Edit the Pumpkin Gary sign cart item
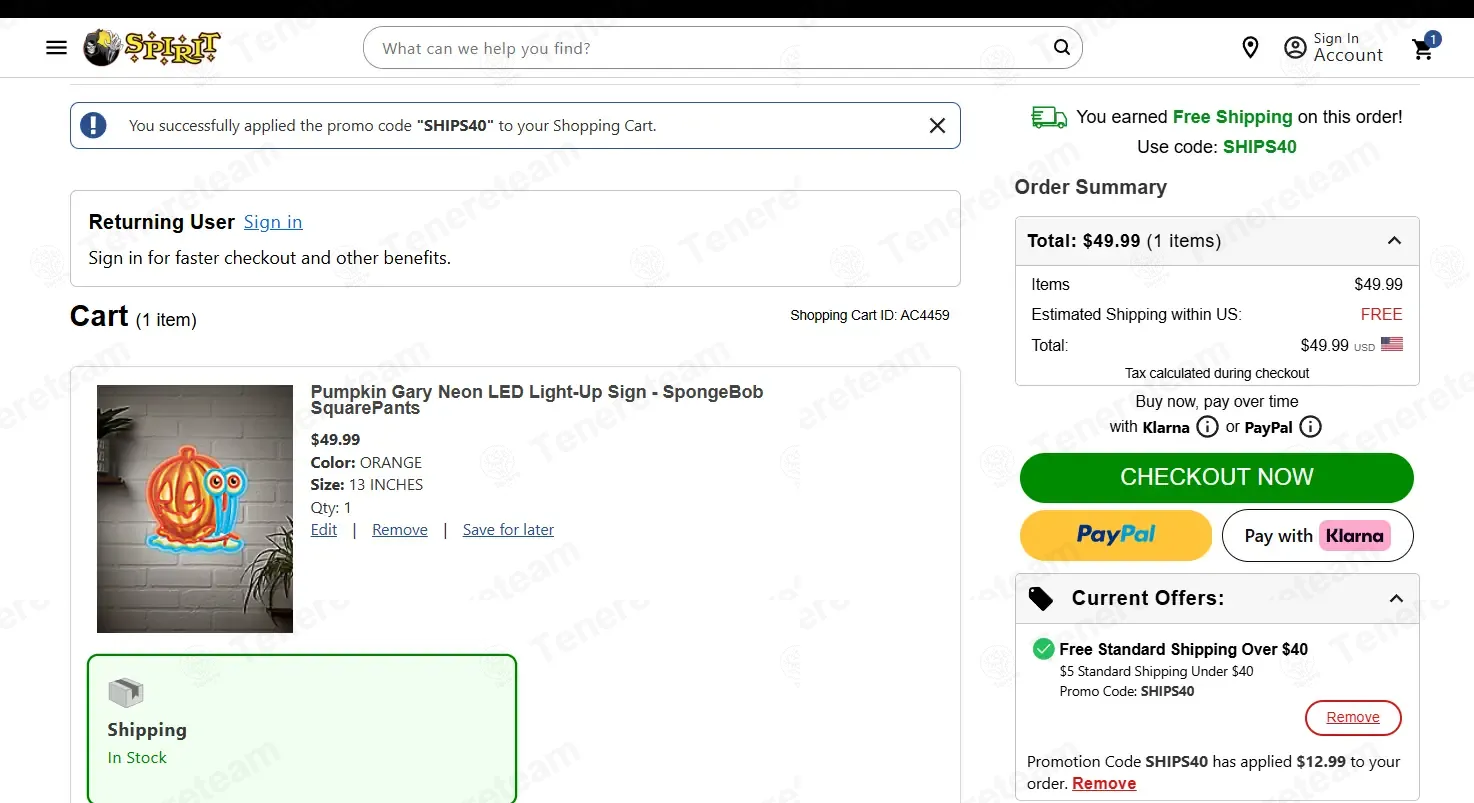The image size is (1474, 803). click(324, 530)
